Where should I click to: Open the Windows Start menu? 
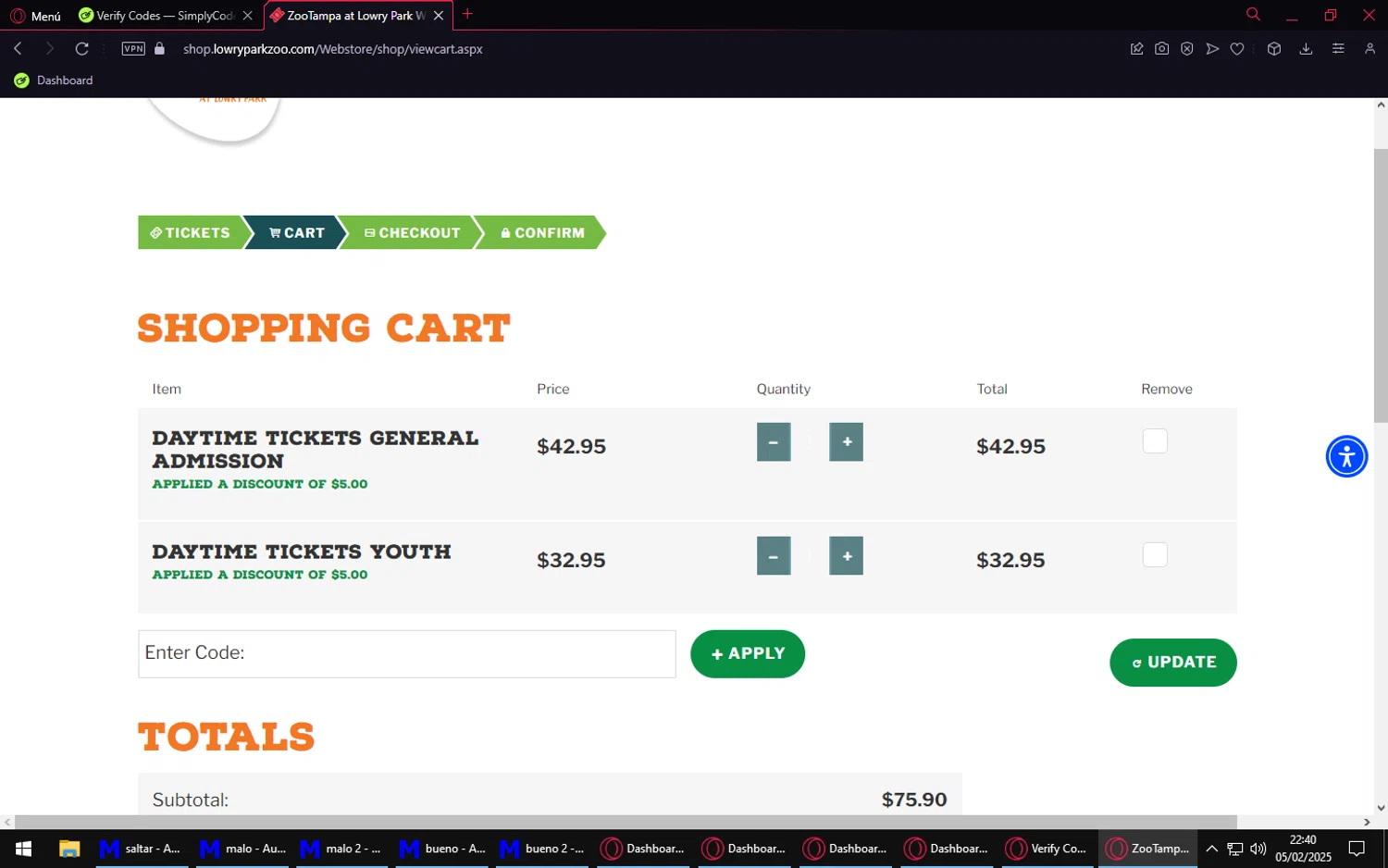click(x=24, y=849)
